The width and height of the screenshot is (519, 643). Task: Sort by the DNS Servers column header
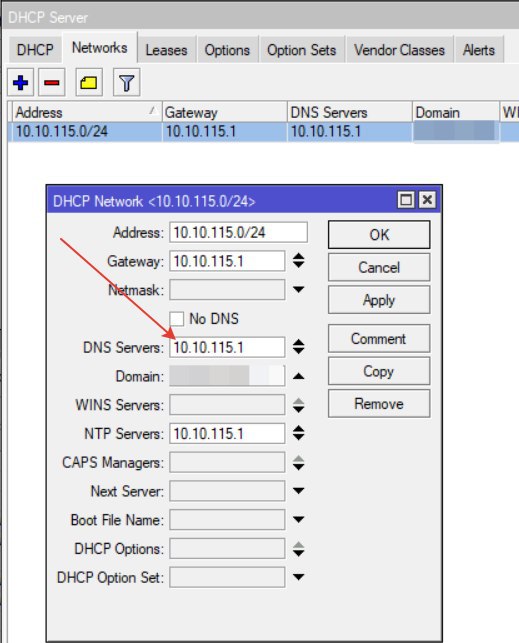click(350, 112)
